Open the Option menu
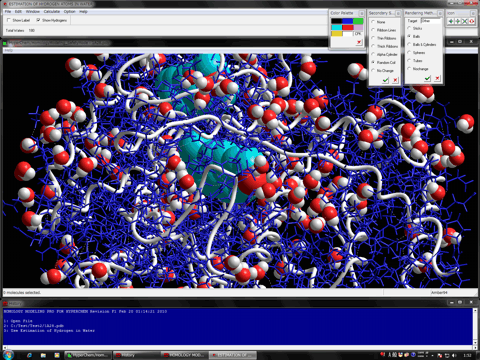This screenshot has height=360, width=480. [69, 11]
